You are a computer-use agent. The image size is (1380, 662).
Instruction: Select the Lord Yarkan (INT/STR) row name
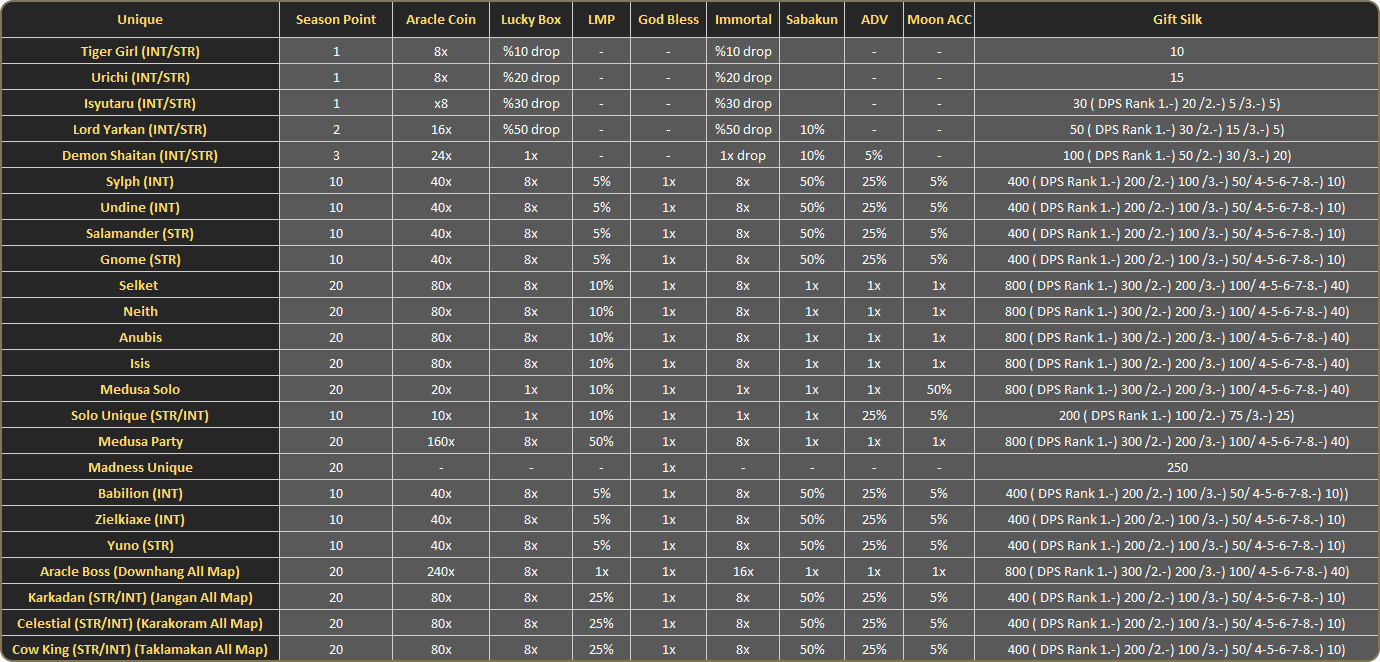(140, 129)
